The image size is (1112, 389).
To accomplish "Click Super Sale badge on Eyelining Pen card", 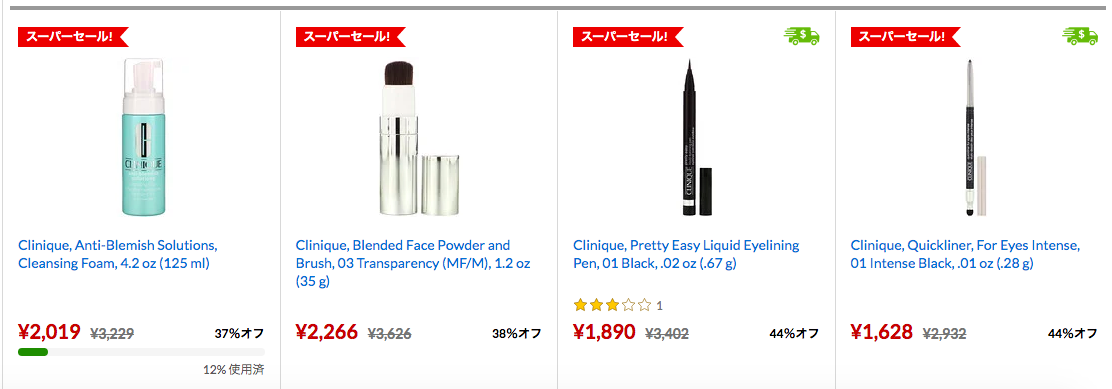I will (x=628, y=37).
